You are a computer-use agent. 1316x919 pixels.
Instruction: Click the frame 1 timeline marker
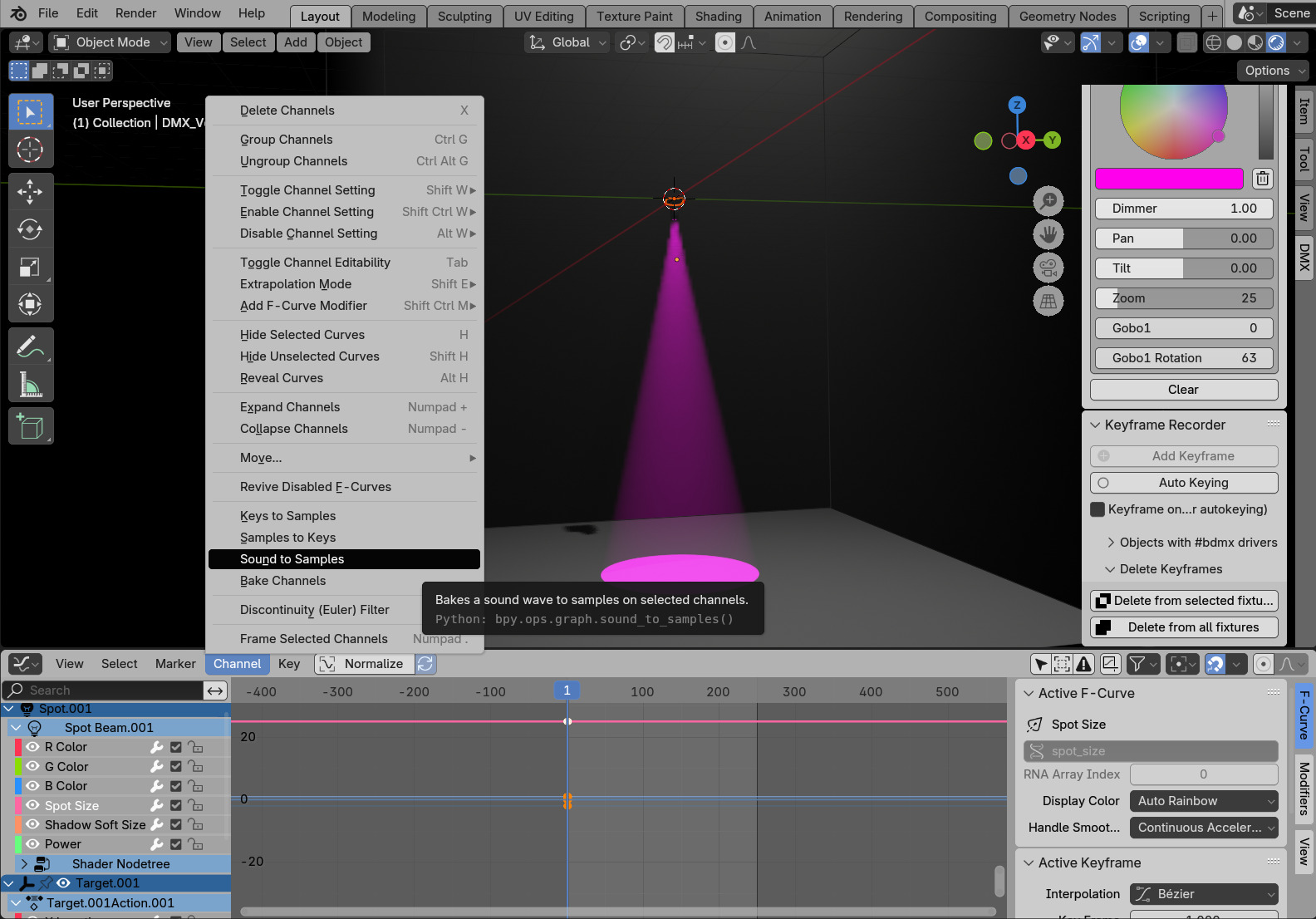tap(567, 691)
